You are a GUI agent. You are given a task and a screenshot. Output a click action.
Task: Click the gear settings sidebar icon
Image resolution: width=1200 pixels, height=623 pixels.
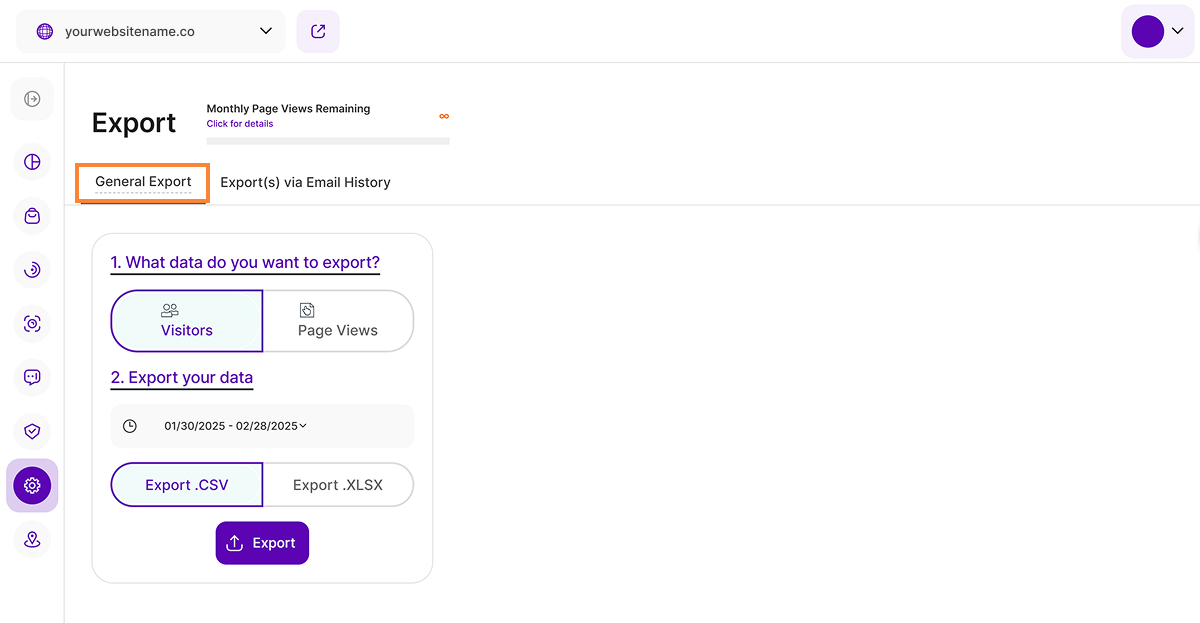point(32,486)
